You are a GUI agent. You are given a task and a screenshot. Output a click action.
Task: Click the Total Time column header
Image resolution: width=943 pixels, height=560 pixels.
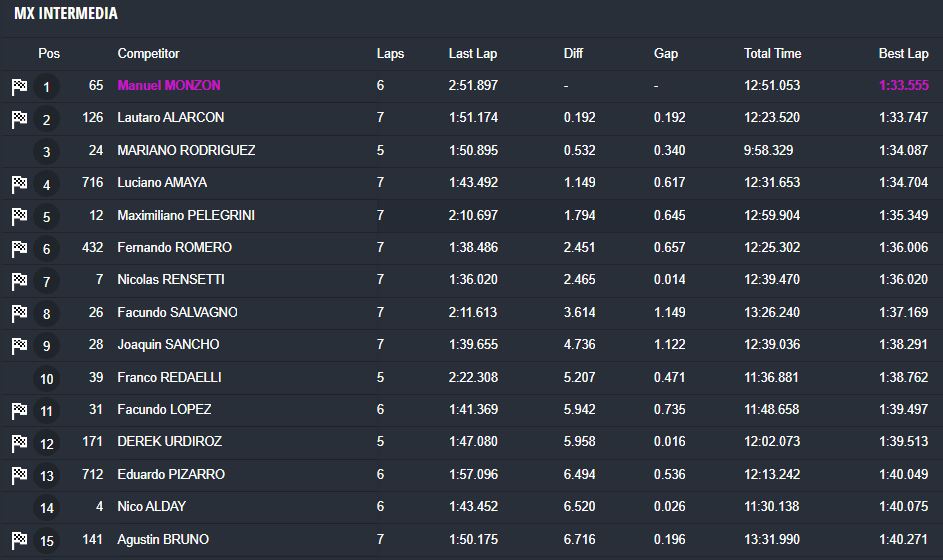click(x=772, y=54)
